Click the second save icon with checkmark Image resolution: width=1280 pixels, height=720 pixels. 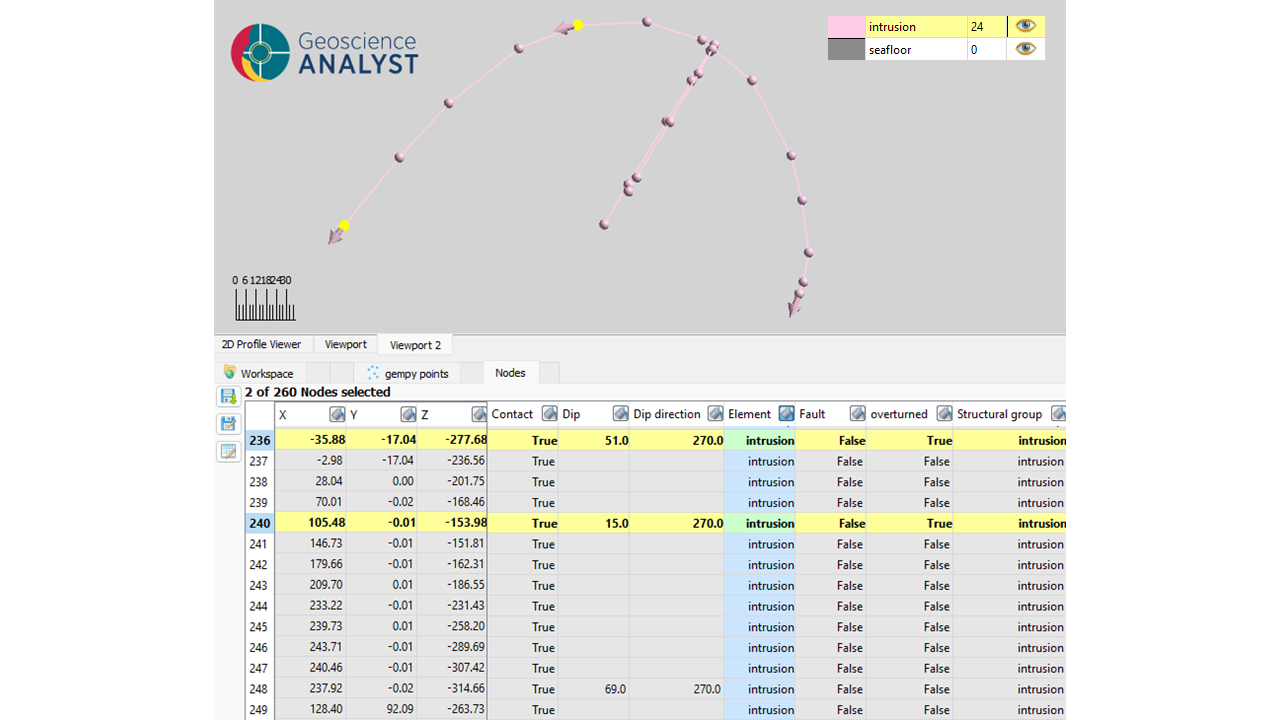(228, 424)
